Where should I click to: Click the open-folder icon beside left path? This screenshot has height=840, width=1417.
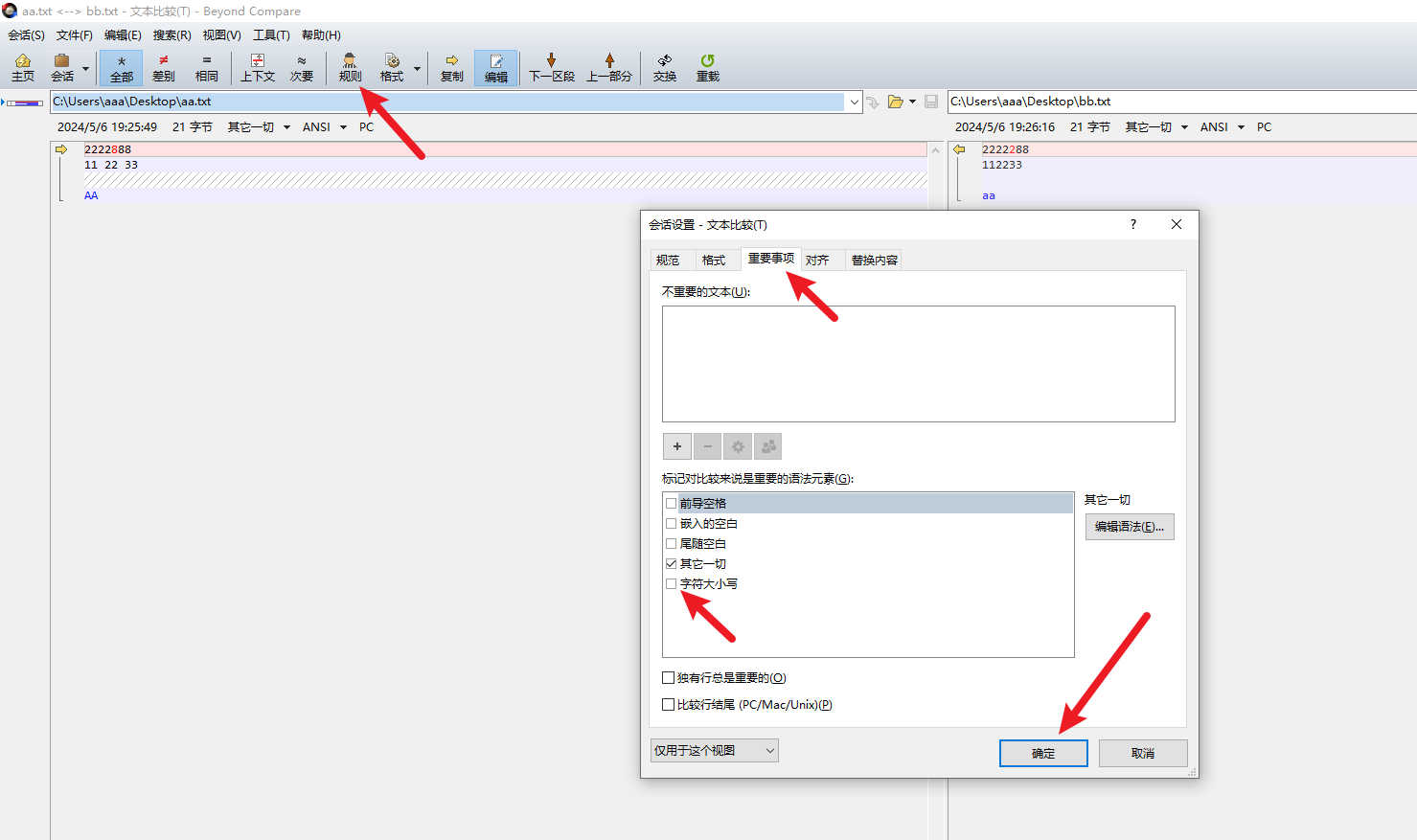895,102
